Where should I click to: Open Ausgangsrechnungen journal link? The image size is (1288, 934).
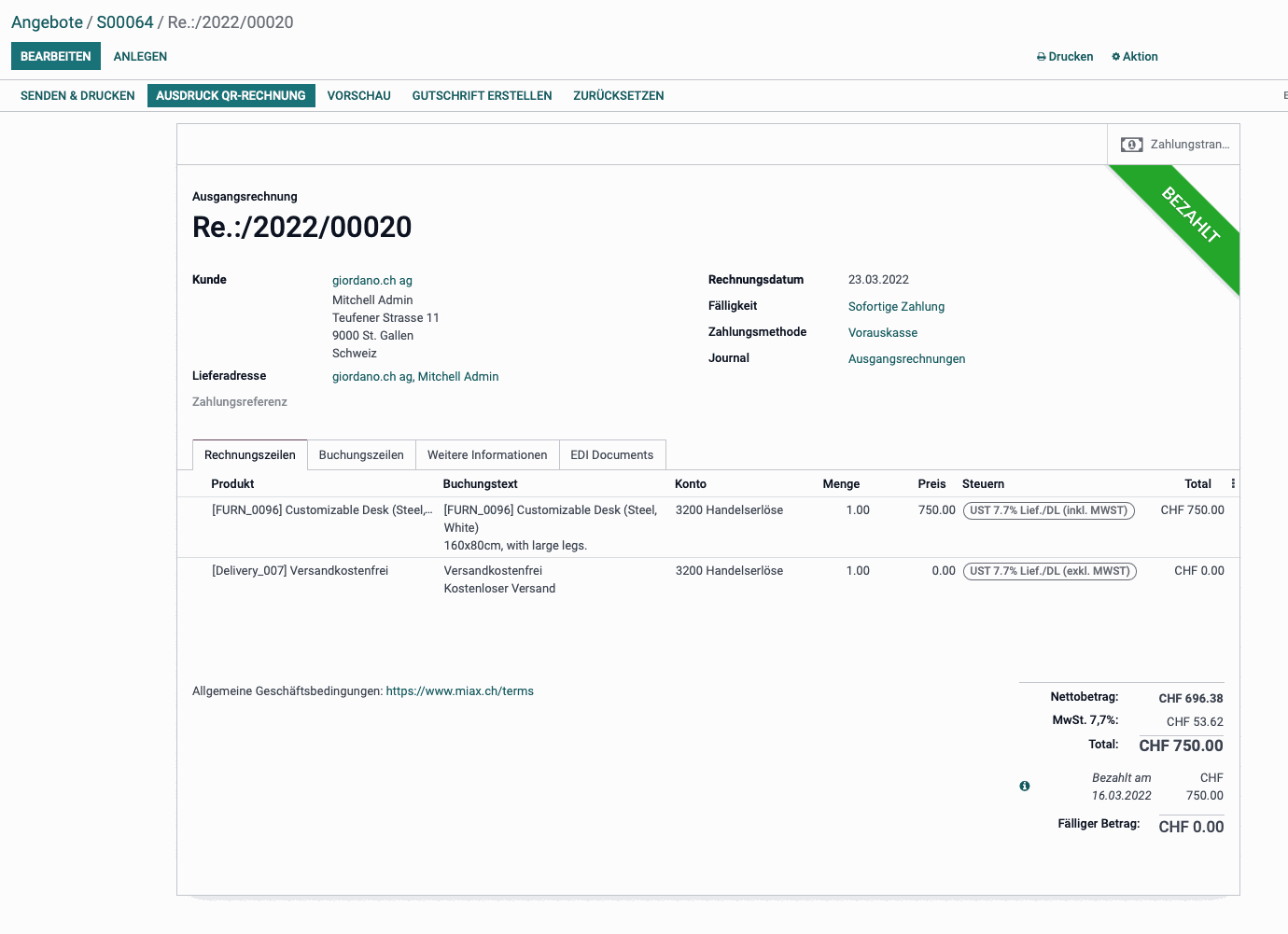pos(906,358)
